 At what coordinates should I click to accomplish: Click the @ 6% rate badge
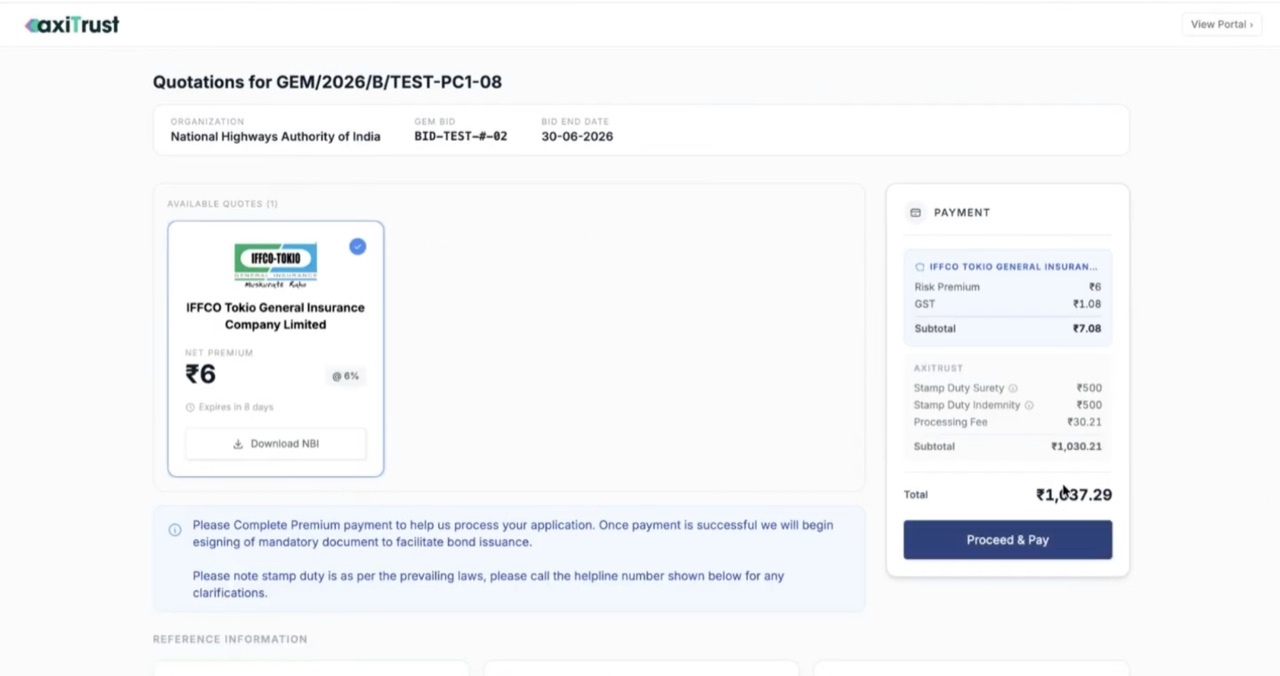tap(345, 376)
